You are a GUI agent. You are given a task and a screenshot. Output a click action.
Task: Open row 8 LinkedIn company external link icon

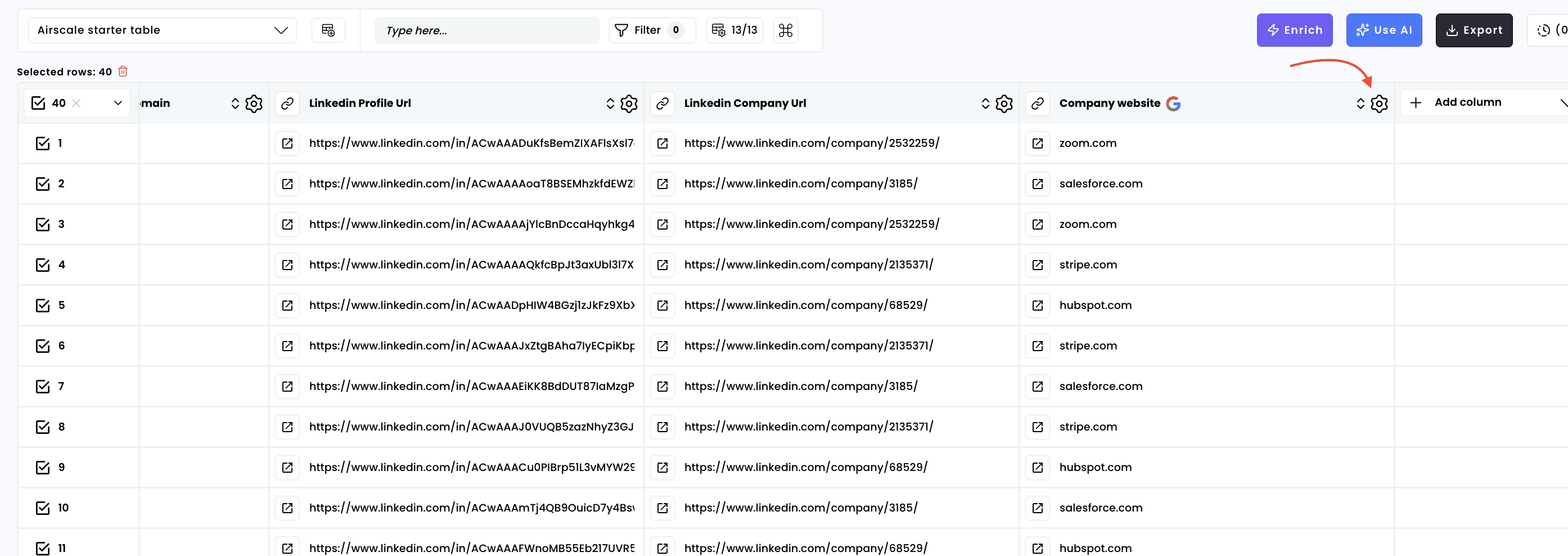(x=663, y=427)
